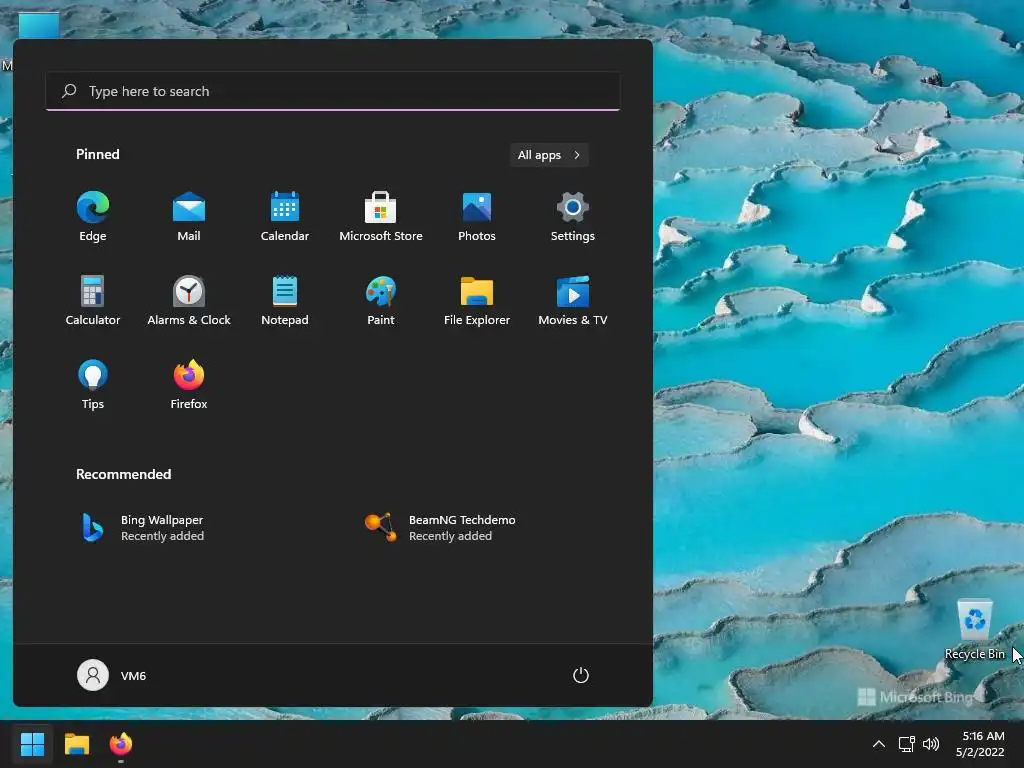Click the Recommended section heading

coord(123,474)
